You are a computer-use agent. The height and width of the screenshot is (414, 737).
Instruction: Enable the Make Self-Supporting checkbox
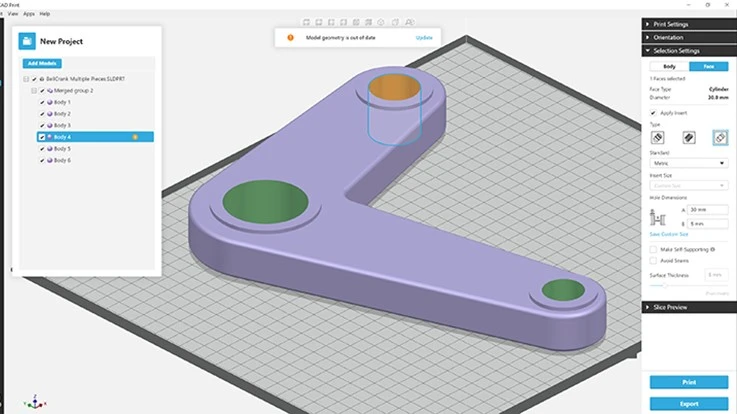652,247
